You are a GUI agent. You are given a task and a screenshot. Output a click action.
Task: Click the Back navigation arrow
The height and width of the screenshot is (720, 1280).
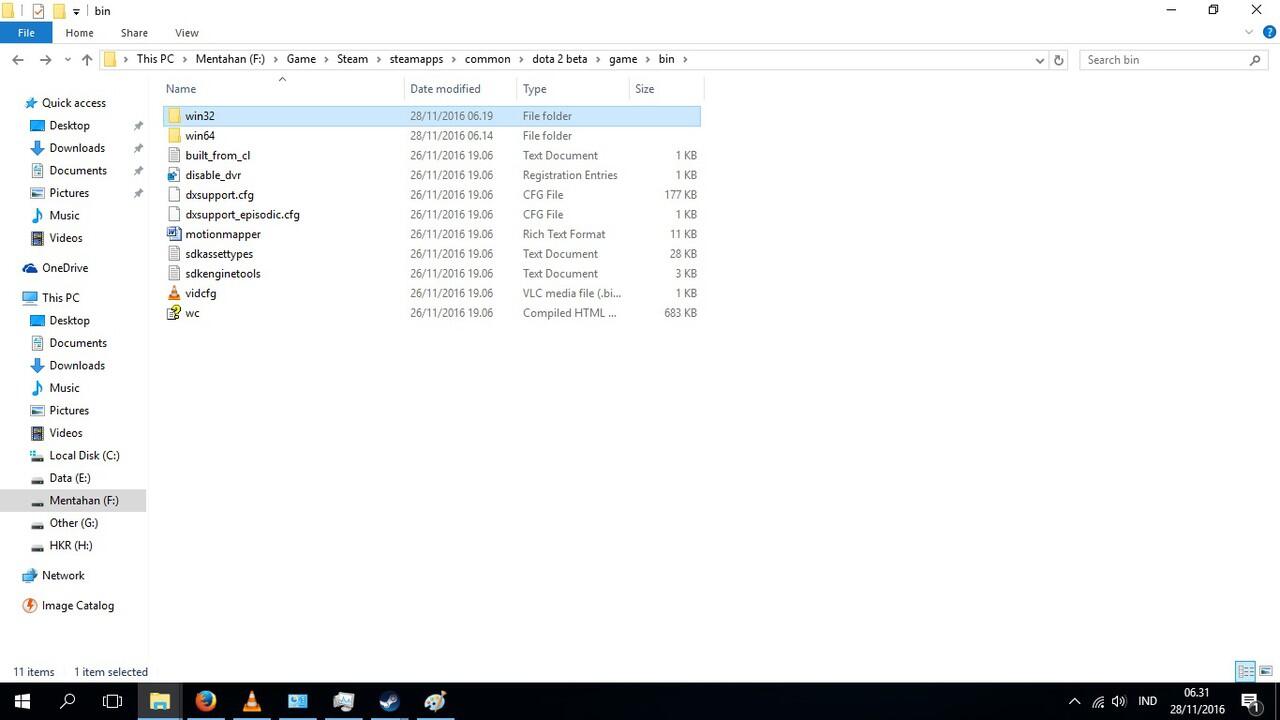click(x=18, y=60)
